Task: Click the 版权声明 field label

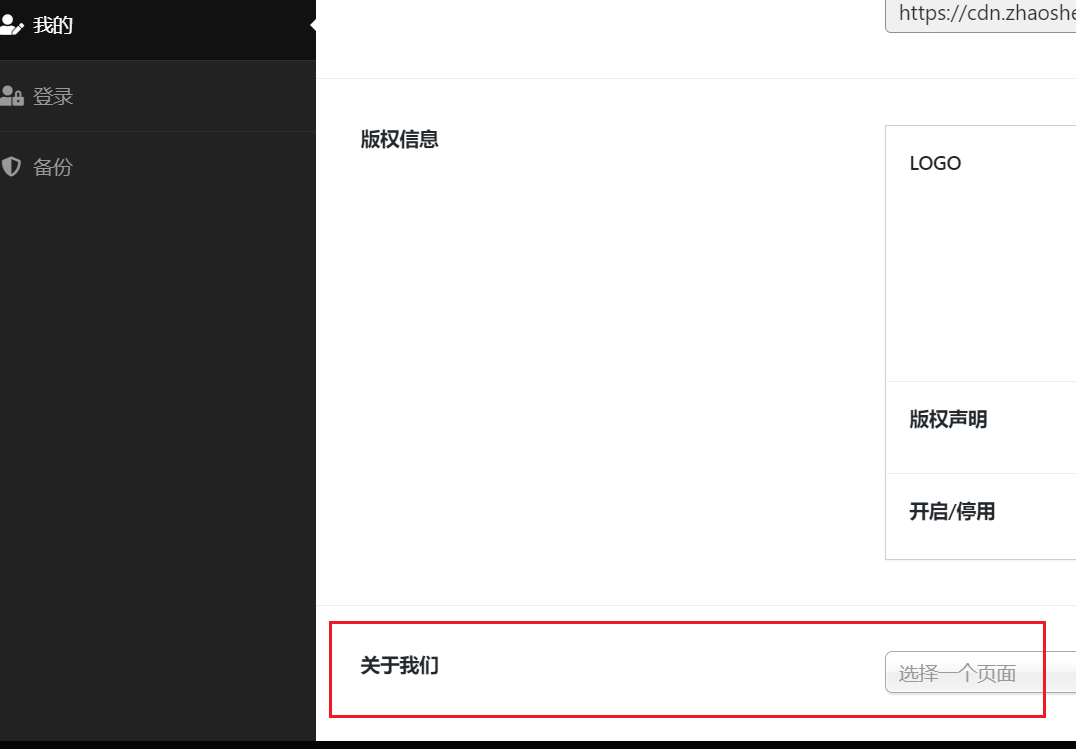Action: point(948,419)
